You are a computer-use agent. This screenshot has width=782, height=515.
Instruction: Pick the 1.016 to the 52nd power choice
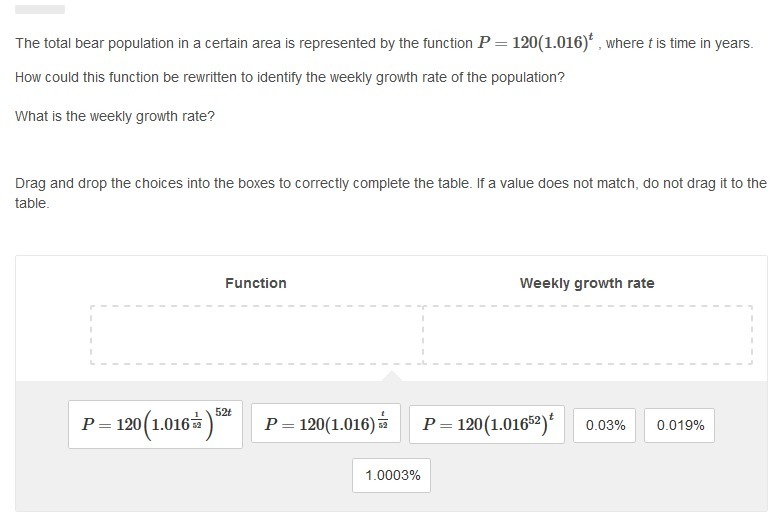[487, 424]
